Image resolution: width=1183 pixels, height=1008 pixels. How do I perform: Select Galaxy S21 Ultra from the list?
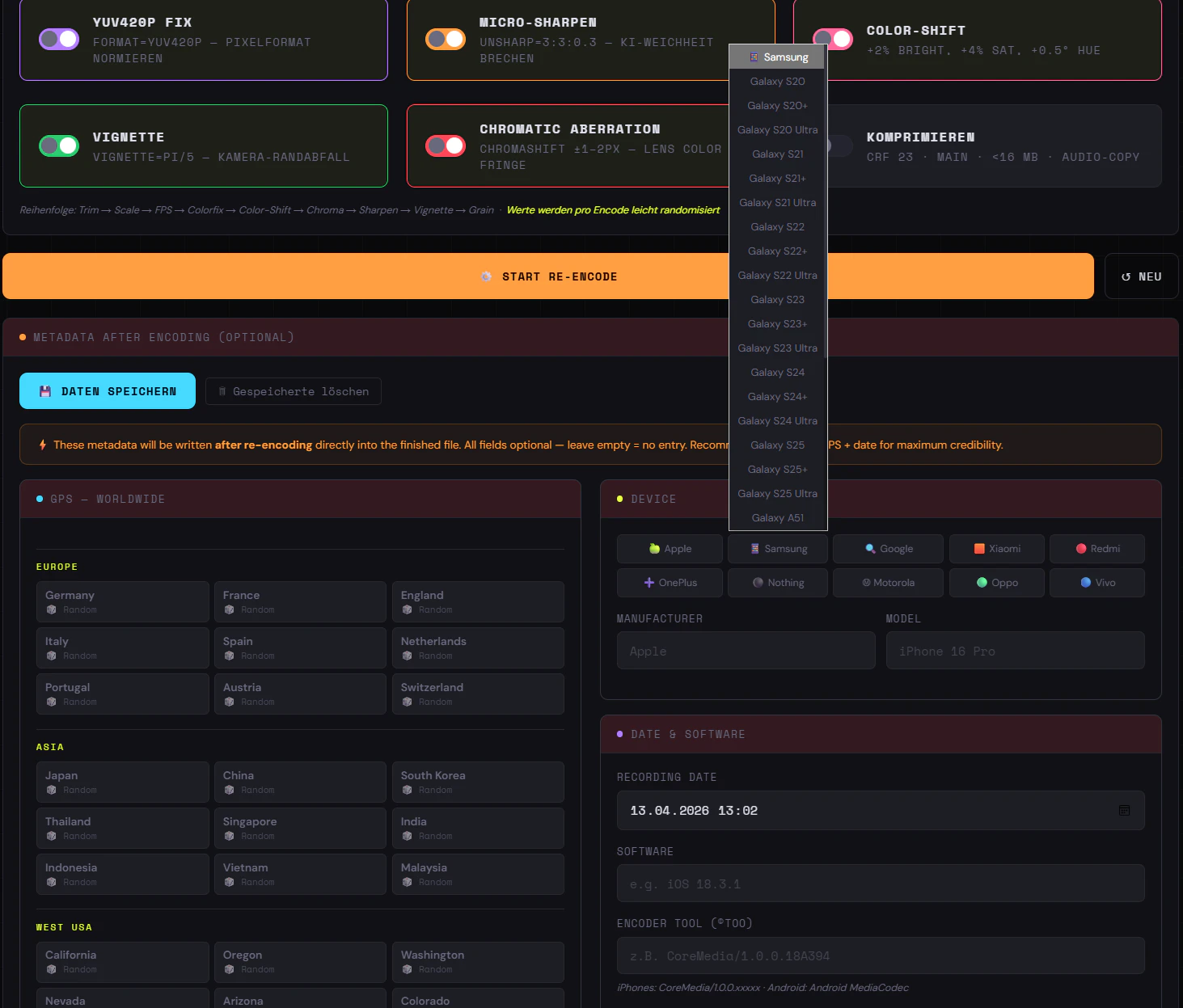click(x=777, y=202)
